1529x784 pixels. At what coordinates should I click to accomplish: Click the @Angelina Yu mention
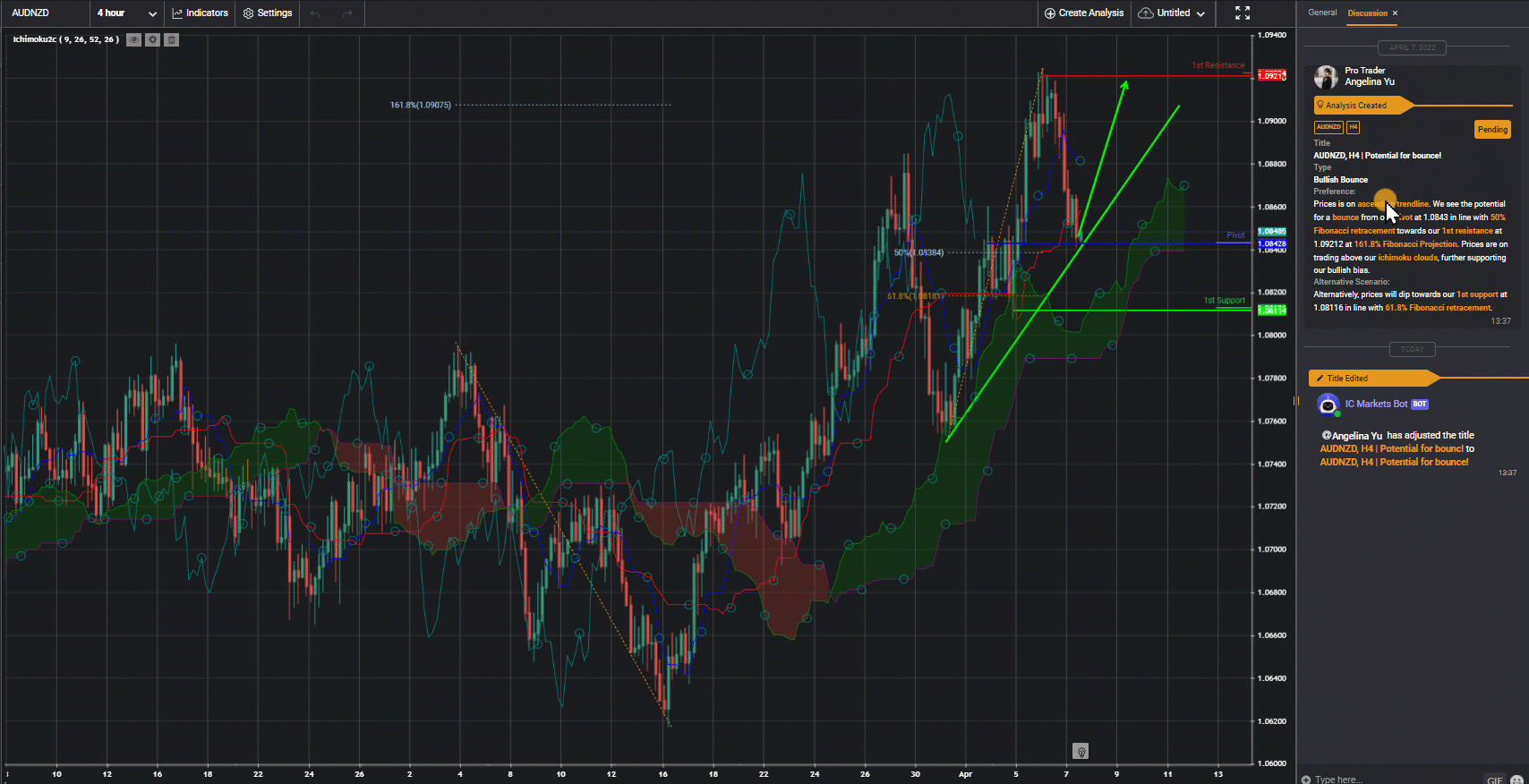(1352, 436)
